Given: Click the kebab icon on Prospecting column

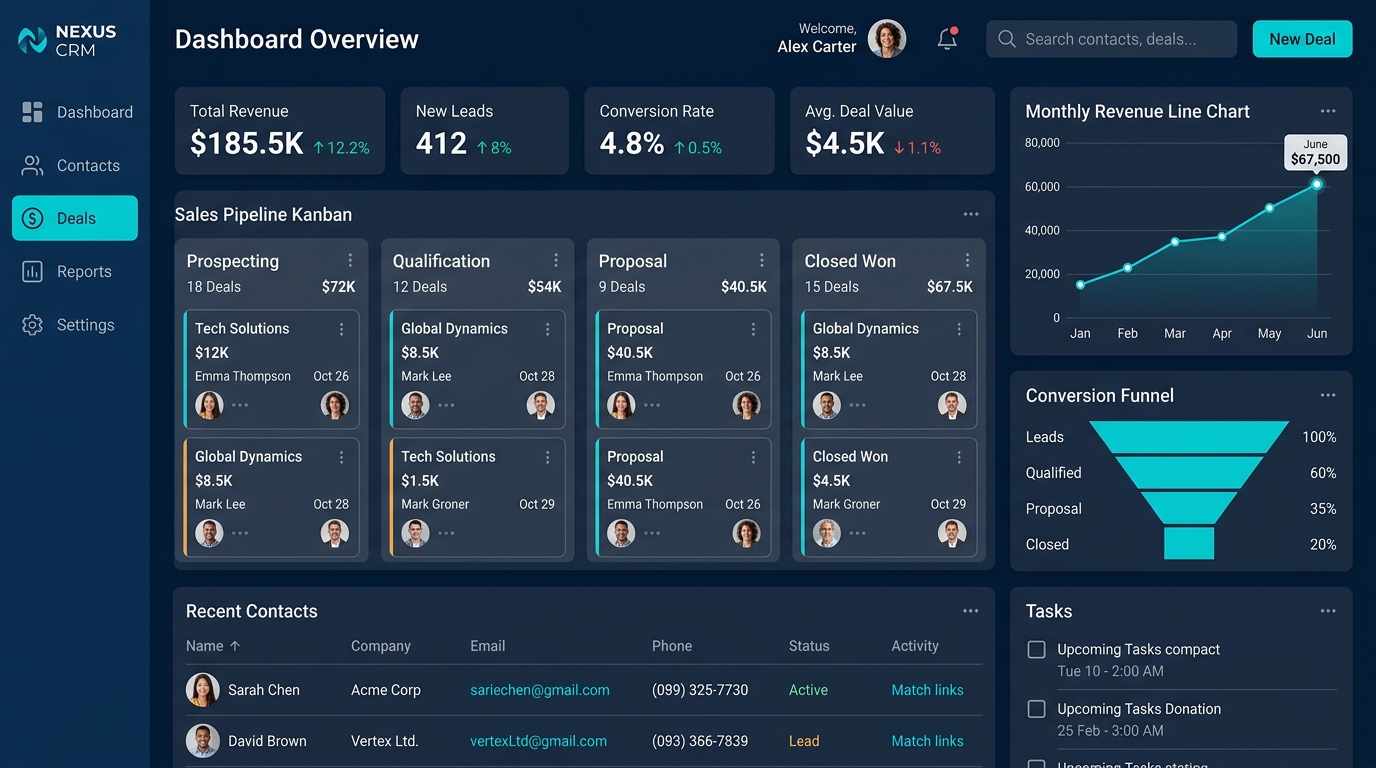Looking at the screenshot, I should 350,261.
